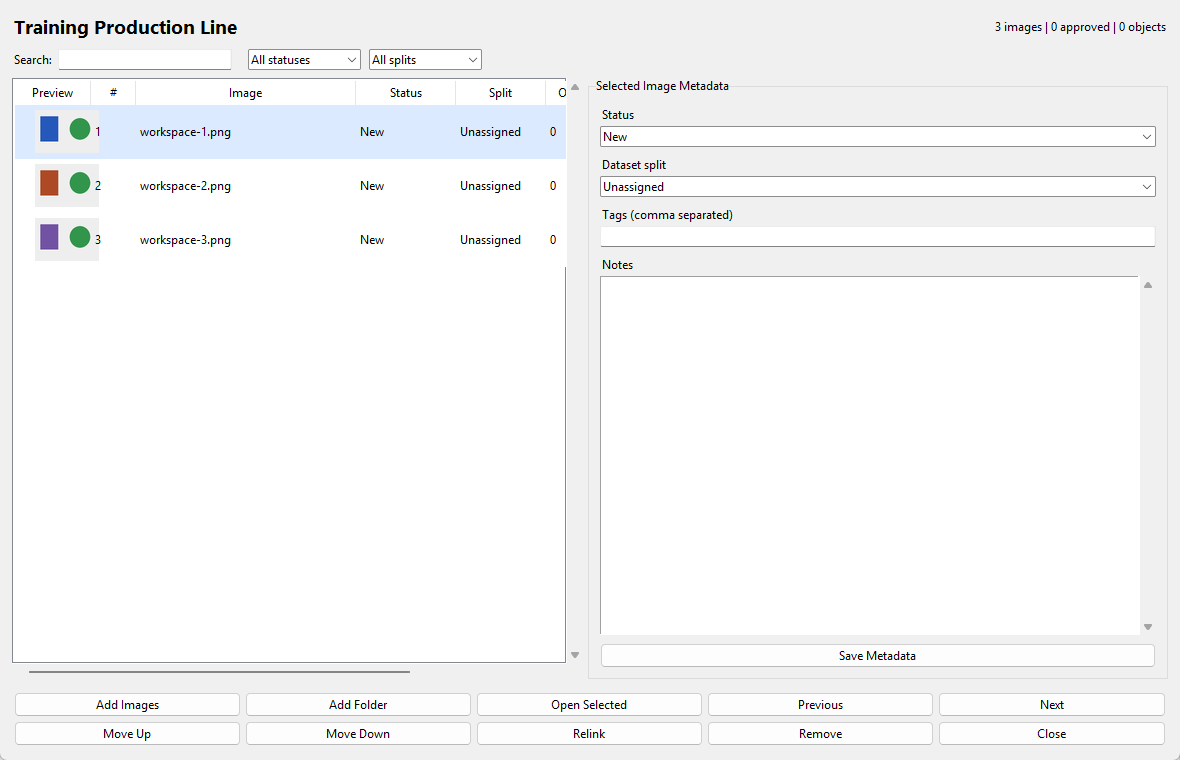This screenshot has height=760, width=1180.
Task: Click the Save Metadata button
Action: tap(877, 655)
